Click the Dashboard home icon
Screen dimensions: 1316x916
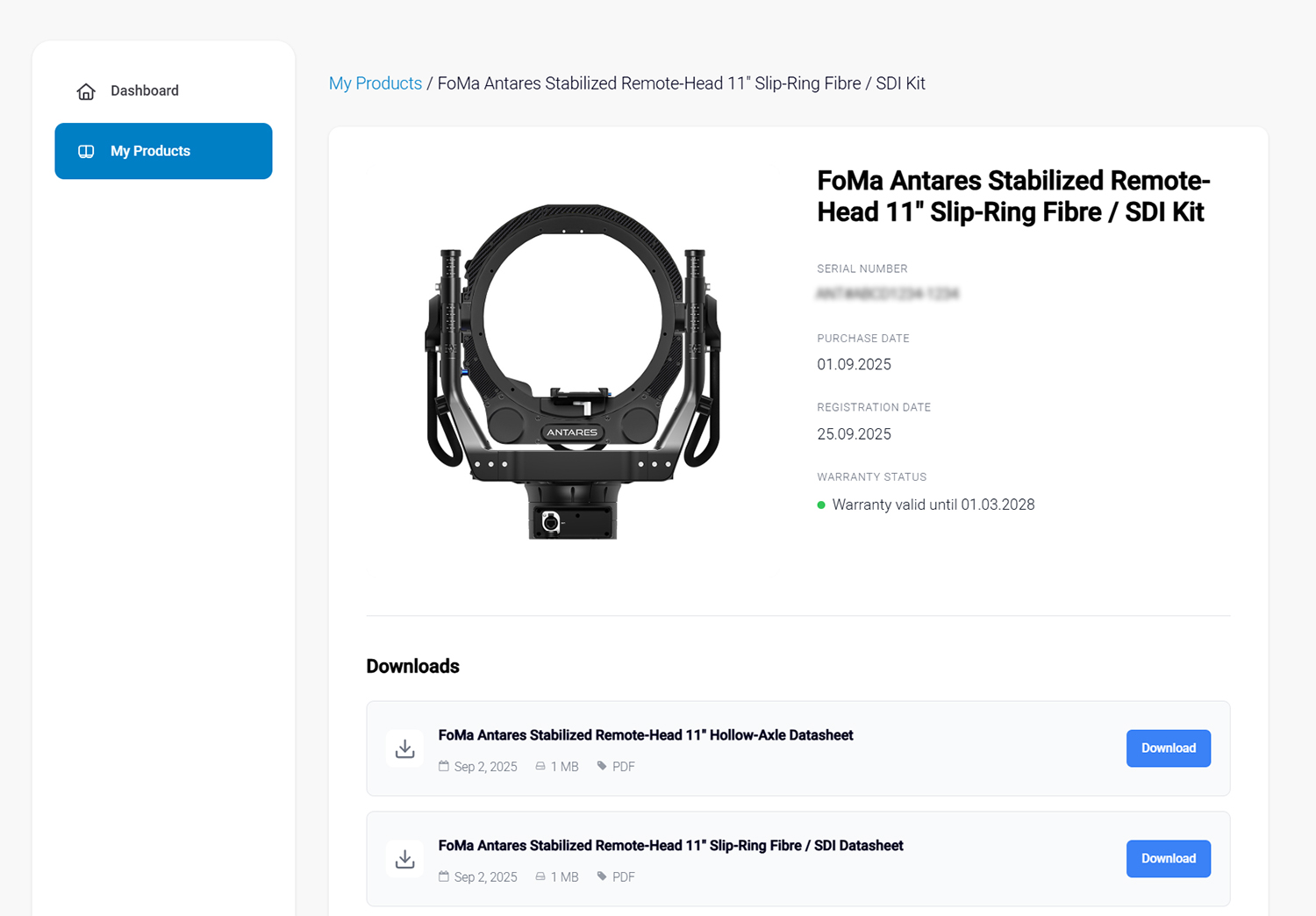click(x=86, y=91)
